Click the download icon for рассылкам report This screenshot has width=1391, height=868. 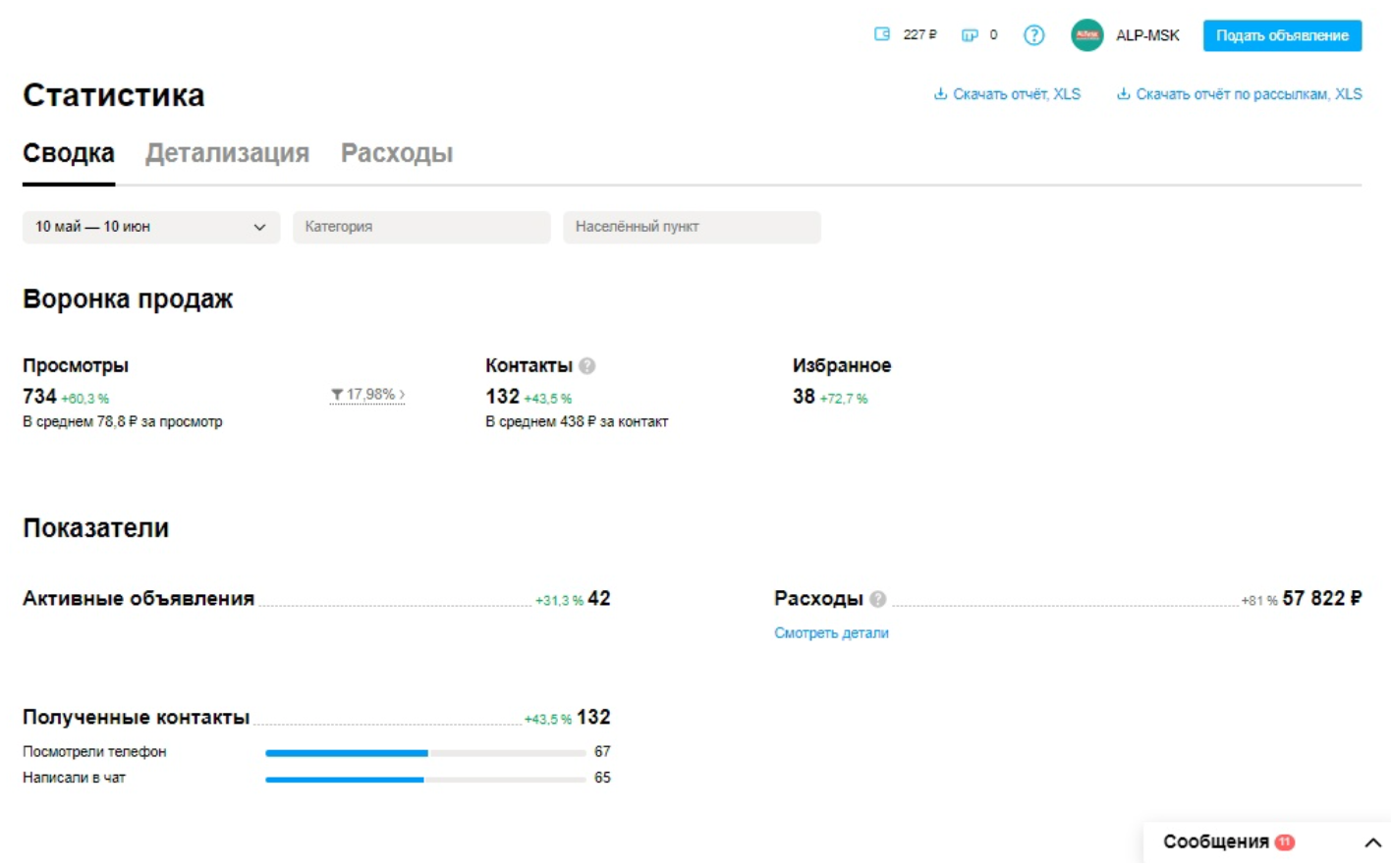(x=1123, y=94)
